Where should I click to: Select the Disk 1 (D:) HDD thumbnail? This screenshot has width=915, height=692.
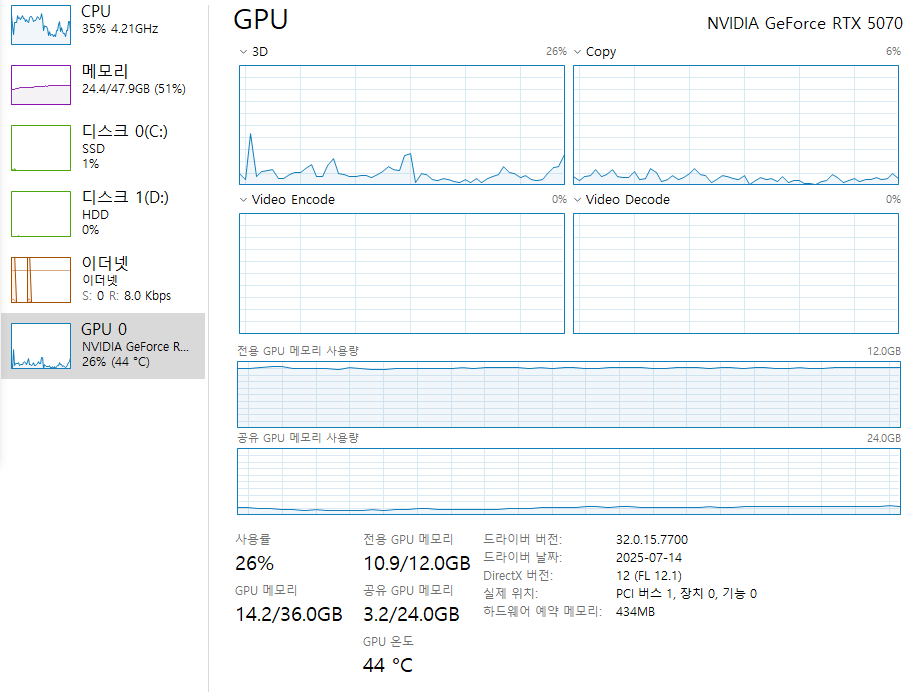click(x=41, y=214)
